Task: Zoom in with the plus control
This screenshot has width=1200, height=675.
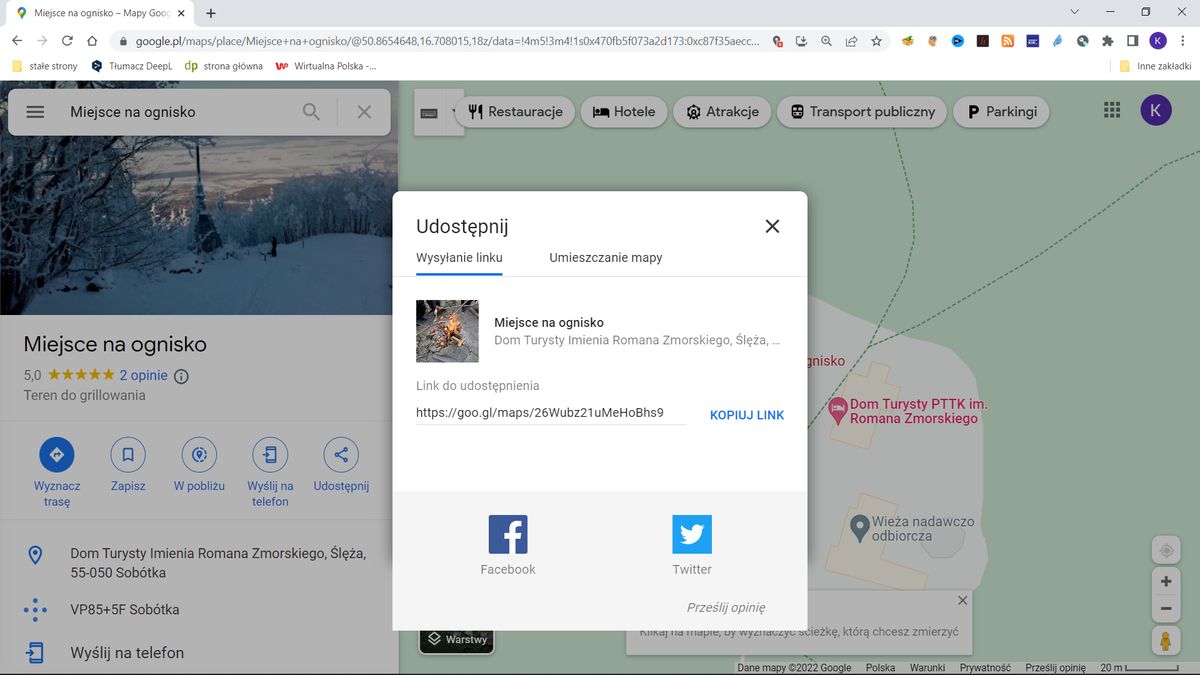Action: click(1166, 580)
